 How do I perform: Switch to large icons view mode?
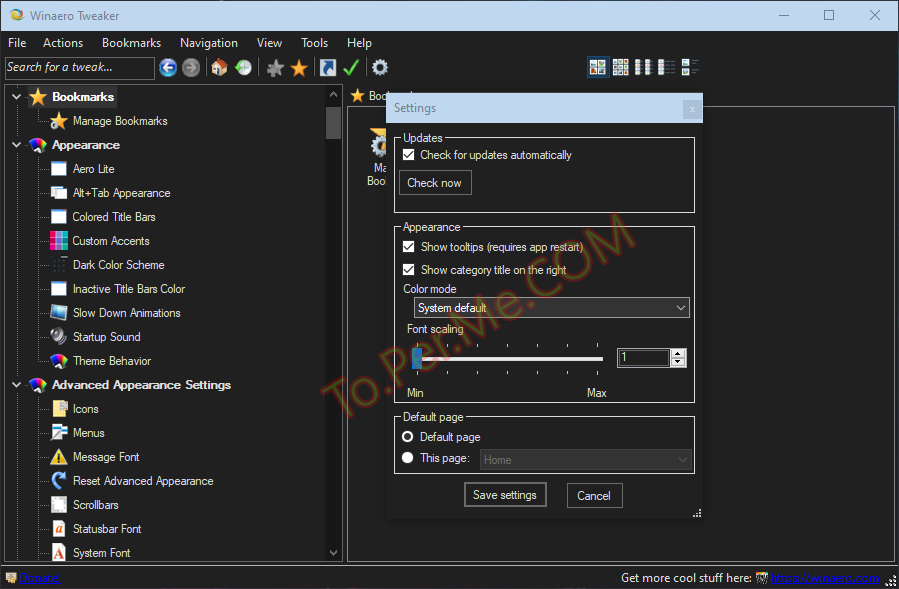(x=598, y=68)
